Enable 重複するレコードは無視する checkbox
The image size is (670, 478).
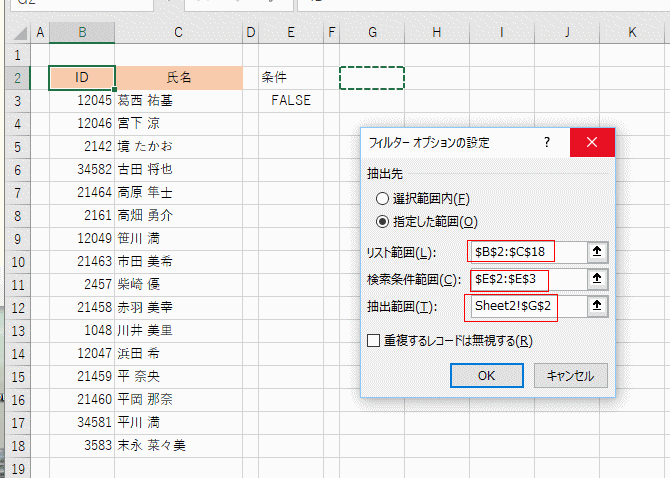click(x=374, y=341)
